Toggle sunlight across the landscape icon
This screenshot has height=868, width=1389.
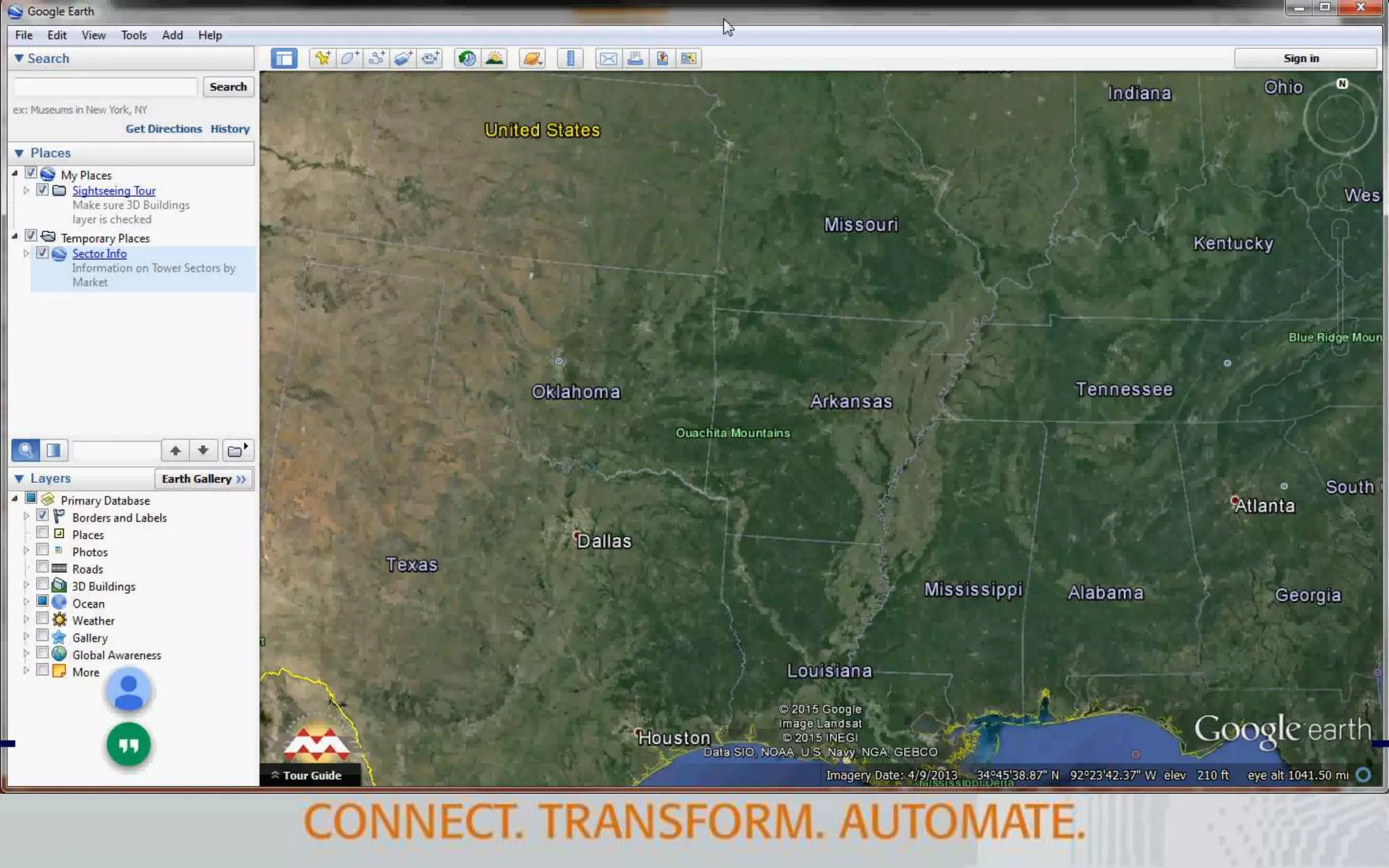tap(494, 58)
